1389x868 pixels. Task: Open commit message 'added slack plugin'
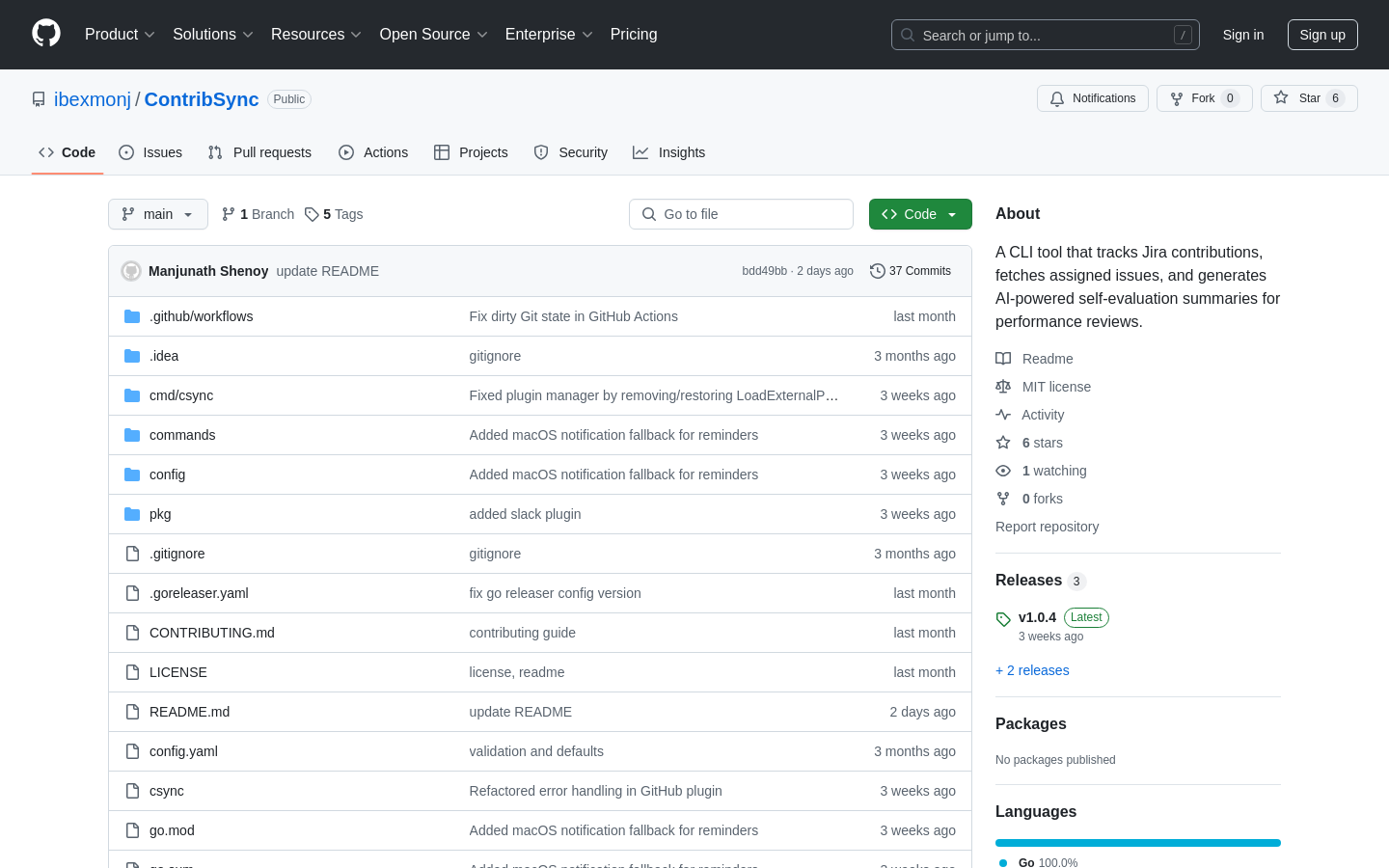(525, 514)
